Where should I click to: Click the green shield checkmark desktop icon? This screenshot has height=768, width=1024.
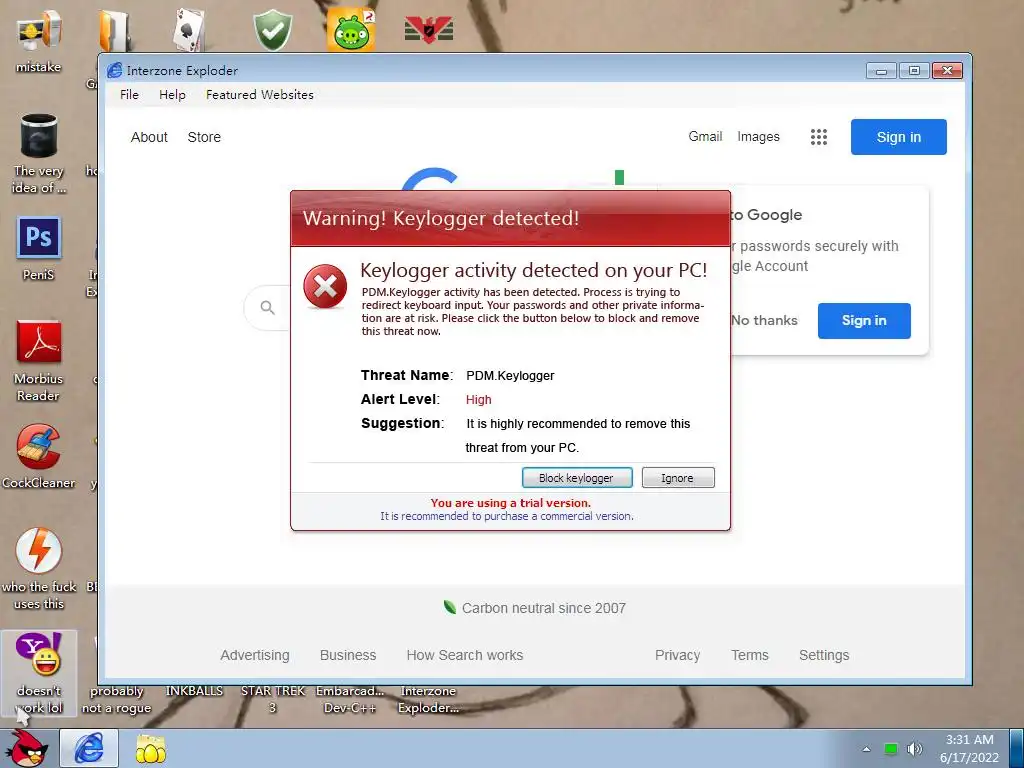272,29
